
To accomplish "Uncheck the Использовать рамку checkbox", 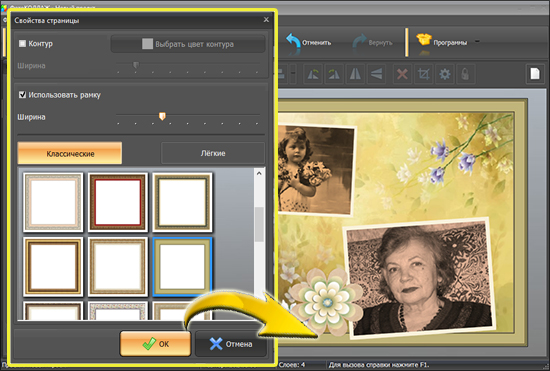I will click(22, 95).
